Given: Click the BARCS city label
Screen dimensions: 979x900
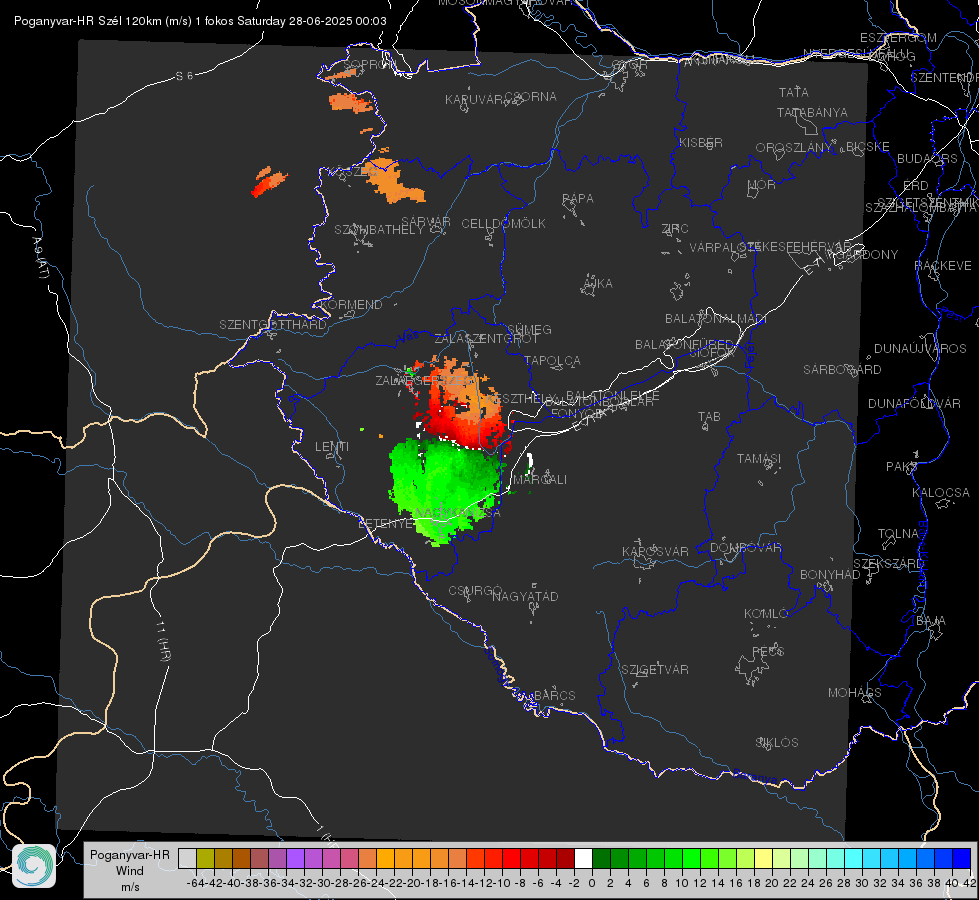Looking at the screenshot, I should coord(555,695).
